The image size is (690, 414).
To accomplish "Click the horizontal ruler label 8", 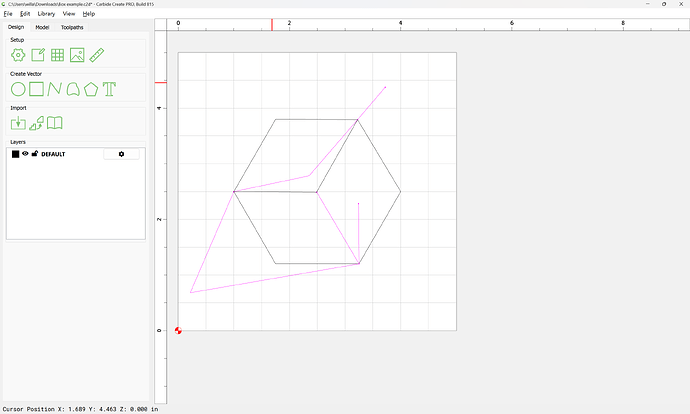I will coord(623,23).
